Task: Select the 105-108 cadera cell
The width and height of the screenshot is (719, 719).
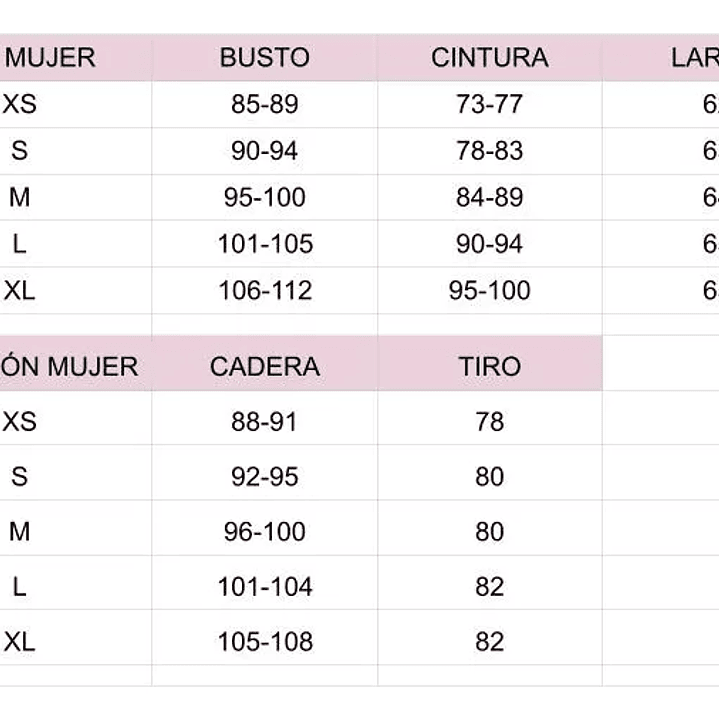Action: [264, 641]
